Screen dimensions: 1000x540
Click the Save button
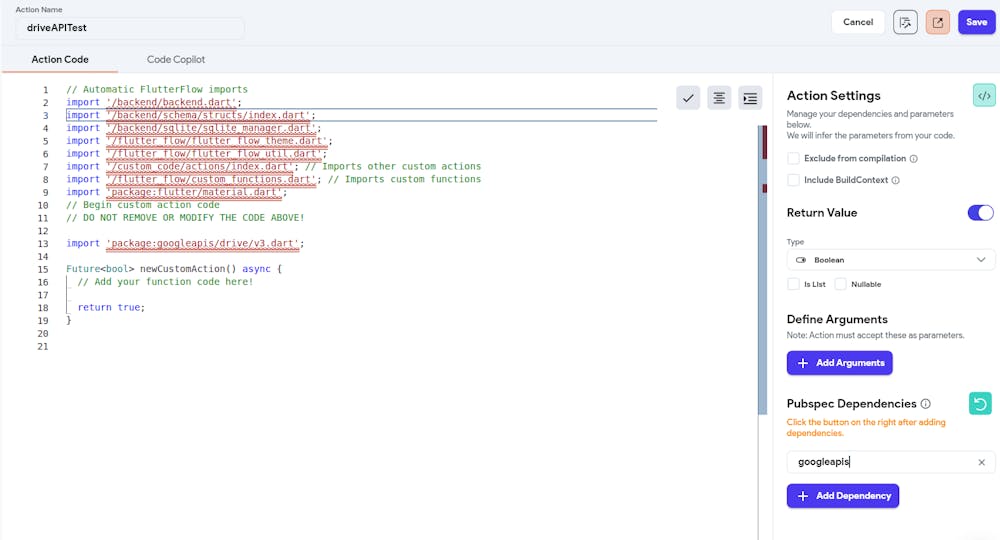(x=976, y=22)
